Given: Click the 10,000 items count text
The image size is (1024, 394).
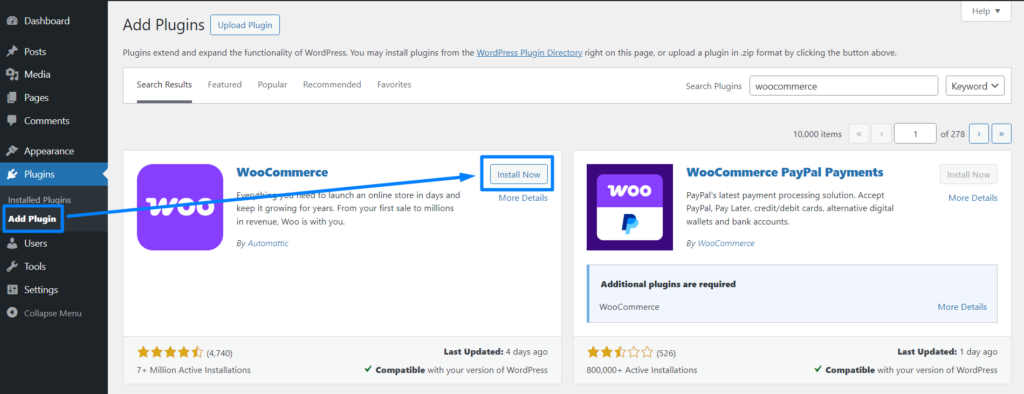Looking at the screenshot, I should click(818, 134).
